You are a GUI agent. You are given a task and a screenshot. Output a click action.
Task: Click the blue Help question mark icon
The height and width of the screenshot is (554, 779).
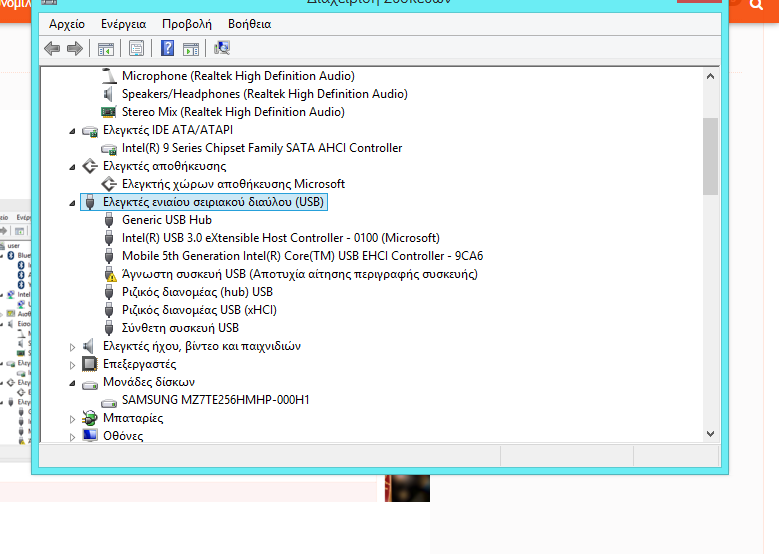tap(167, 48)
